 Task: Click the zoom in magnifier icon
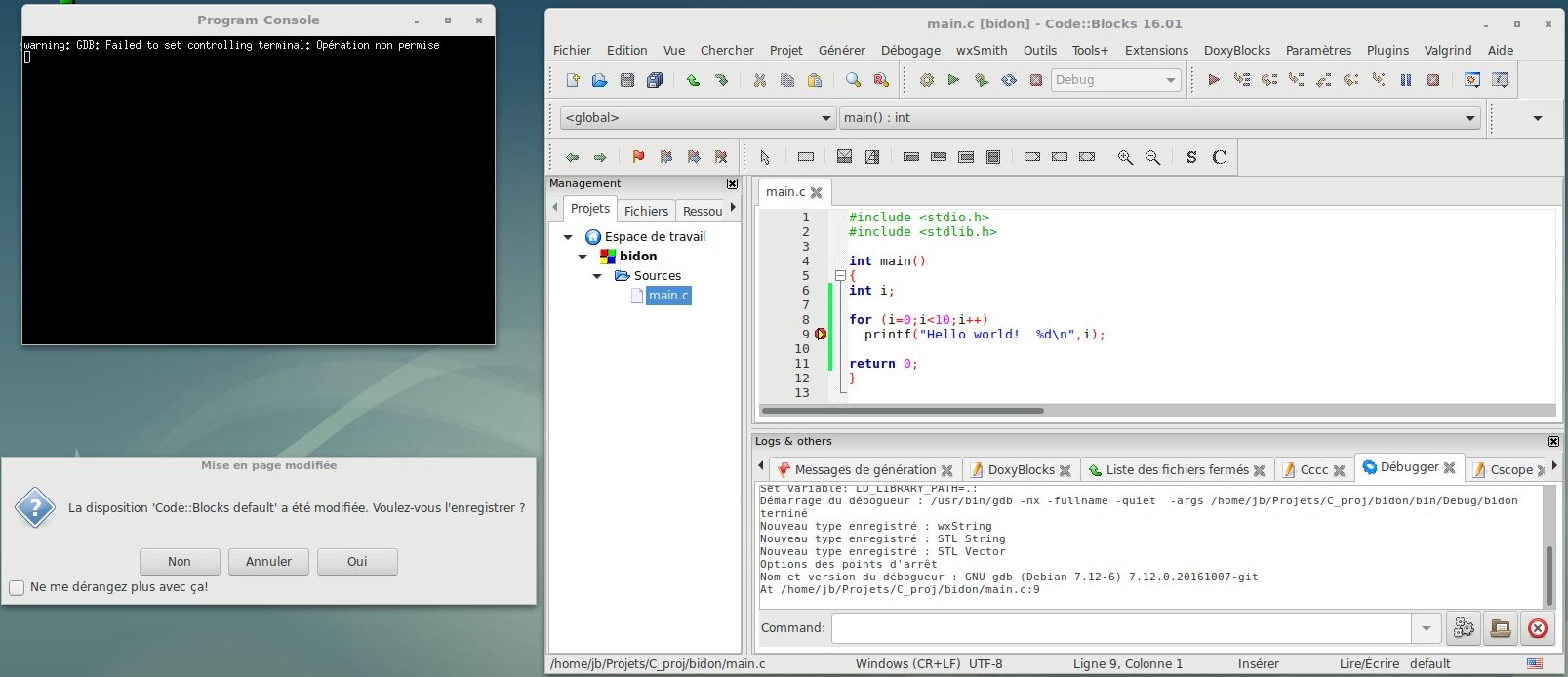[1125, 157]
